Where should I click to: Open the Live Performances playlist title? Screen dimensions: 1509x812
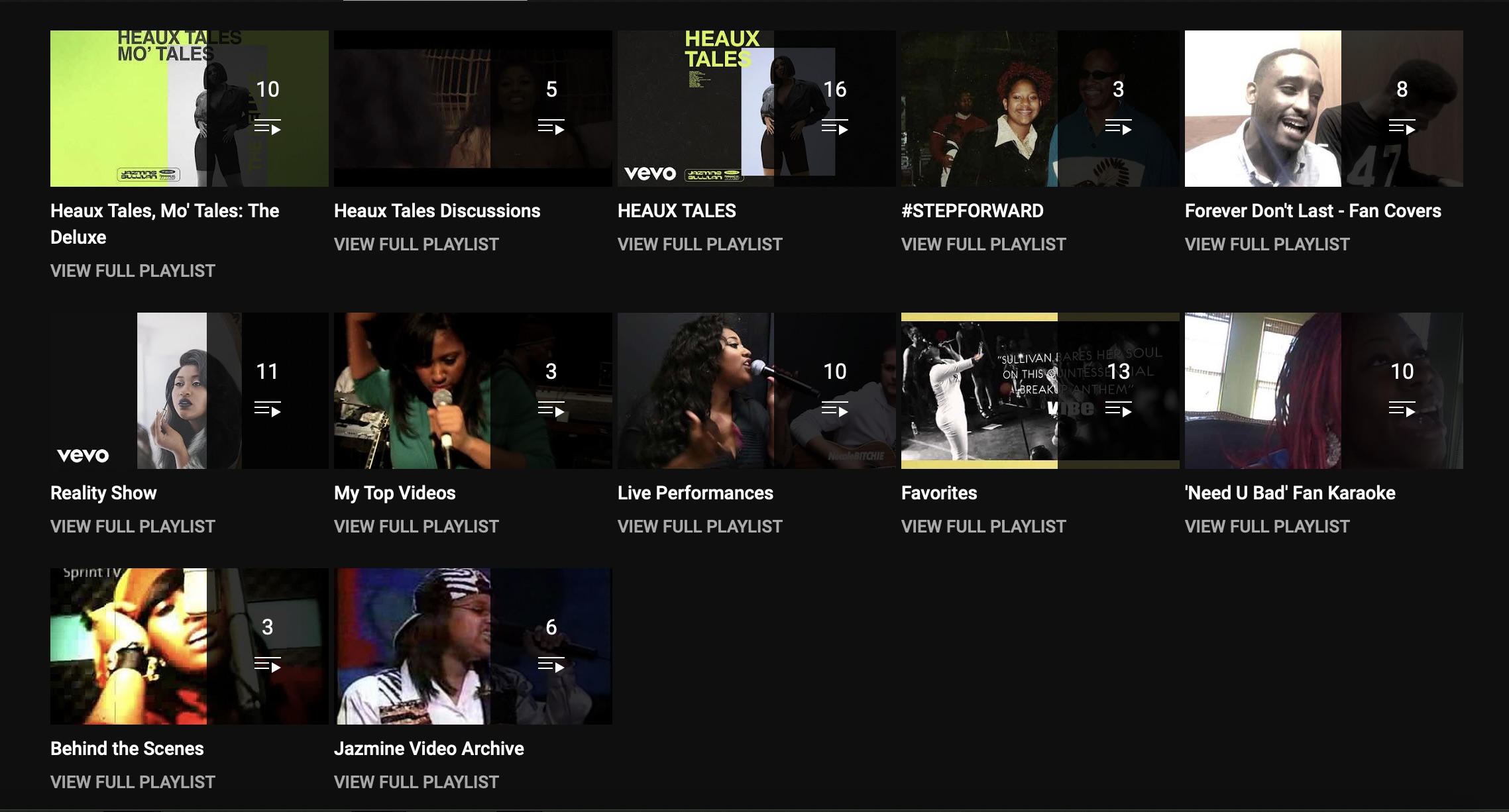695,493
